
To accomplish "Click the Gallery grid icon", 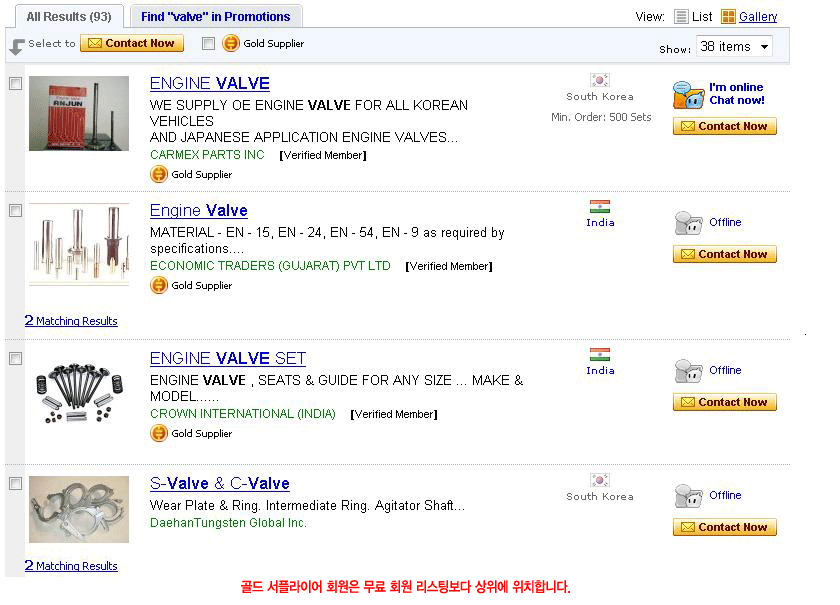I will tap(728, 17).
